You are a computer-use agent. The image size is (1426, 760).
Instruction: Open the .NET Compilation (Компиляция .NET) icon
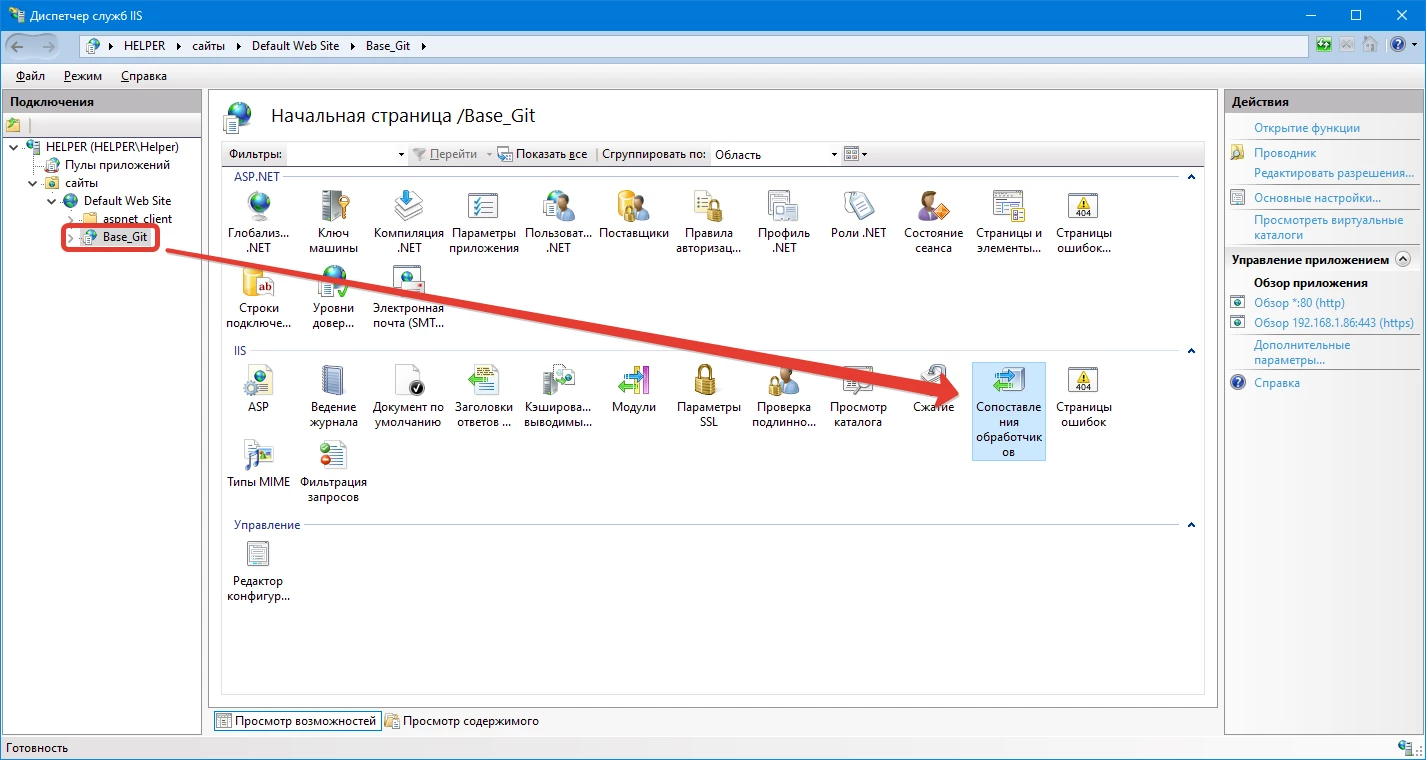click(x=408, y=221)
